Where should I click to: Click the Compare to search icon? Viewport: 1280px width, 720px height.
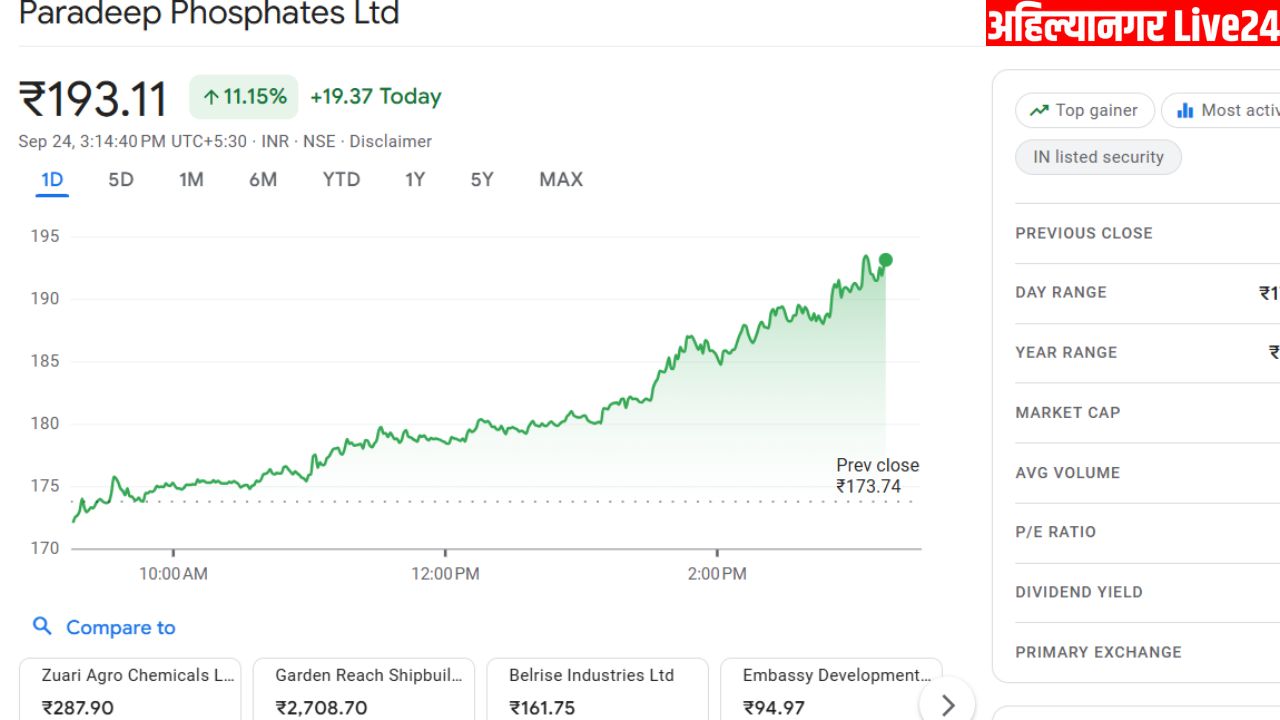point(42,626)
